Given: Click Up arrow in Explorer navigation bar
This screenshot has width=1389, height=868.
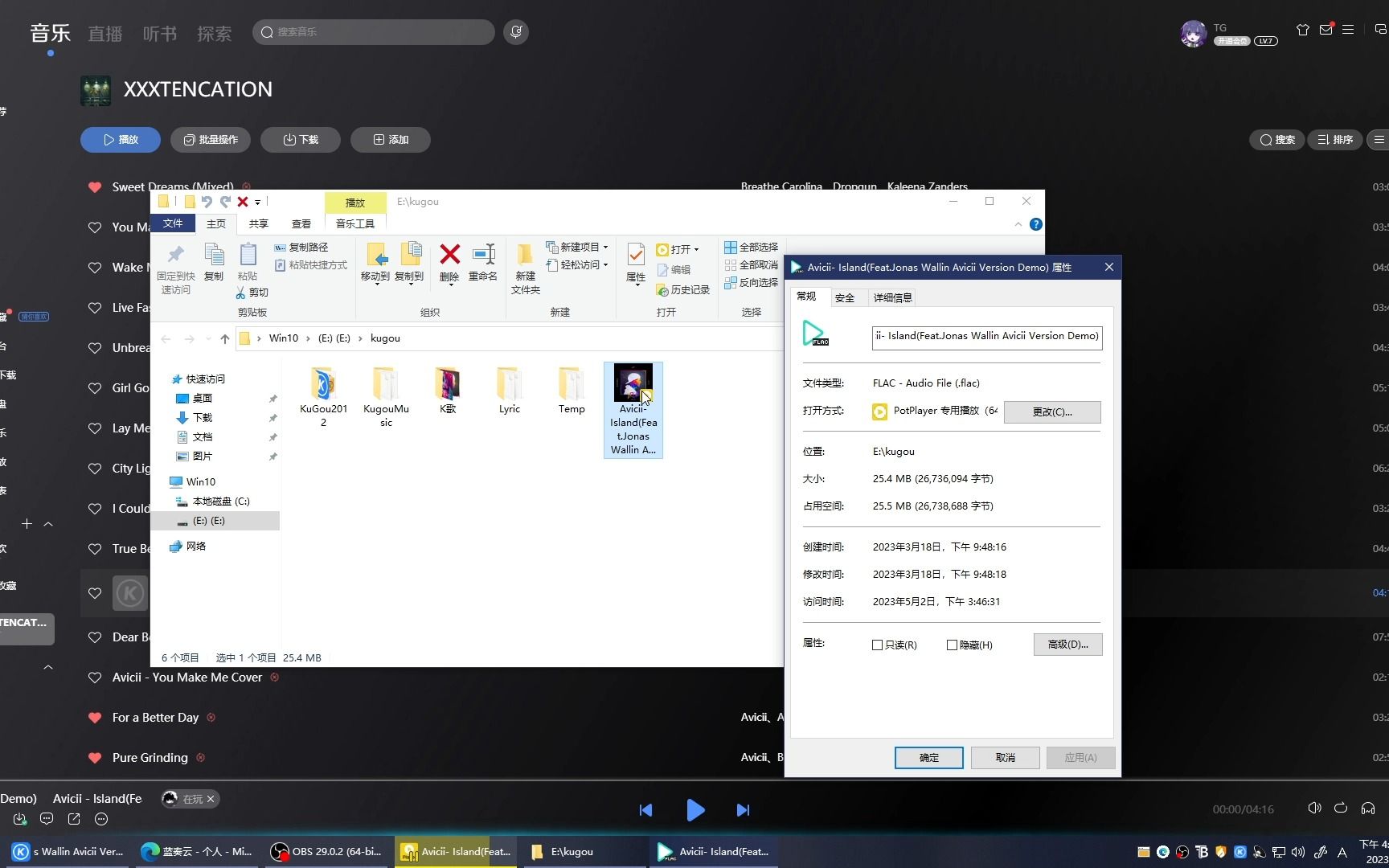Looking at the screenshot, I should pyautogui.click(x=225, y=338).
